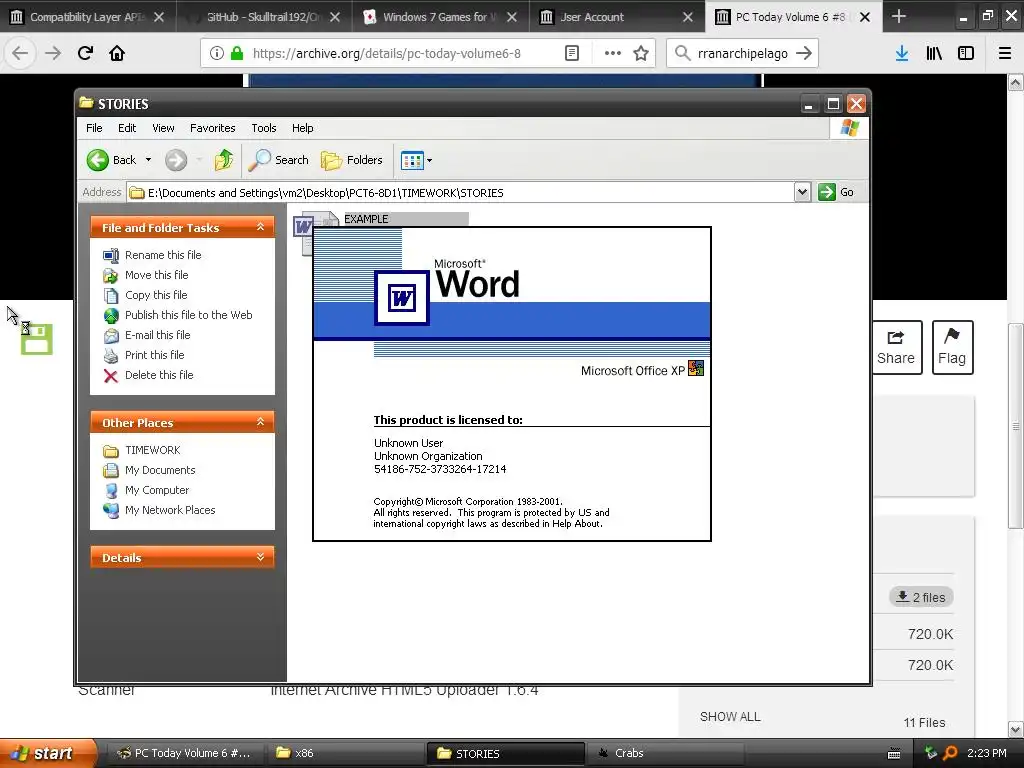Click the globe publish icon
1024x768 pixels.
pyautogui.click(x=111, y=315)
